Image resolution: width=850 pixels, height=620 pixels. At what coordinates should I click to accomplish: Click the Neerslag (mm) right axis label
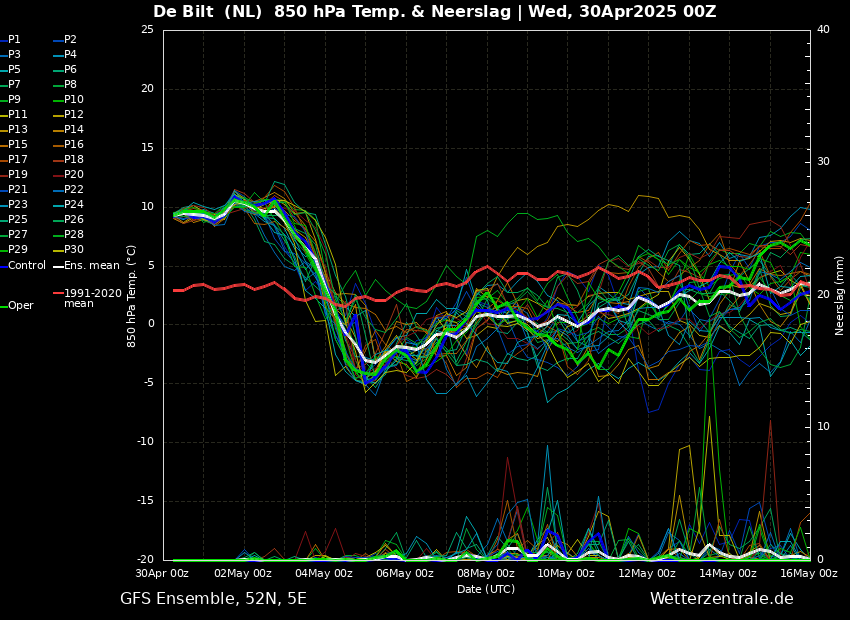coord(840,295)
